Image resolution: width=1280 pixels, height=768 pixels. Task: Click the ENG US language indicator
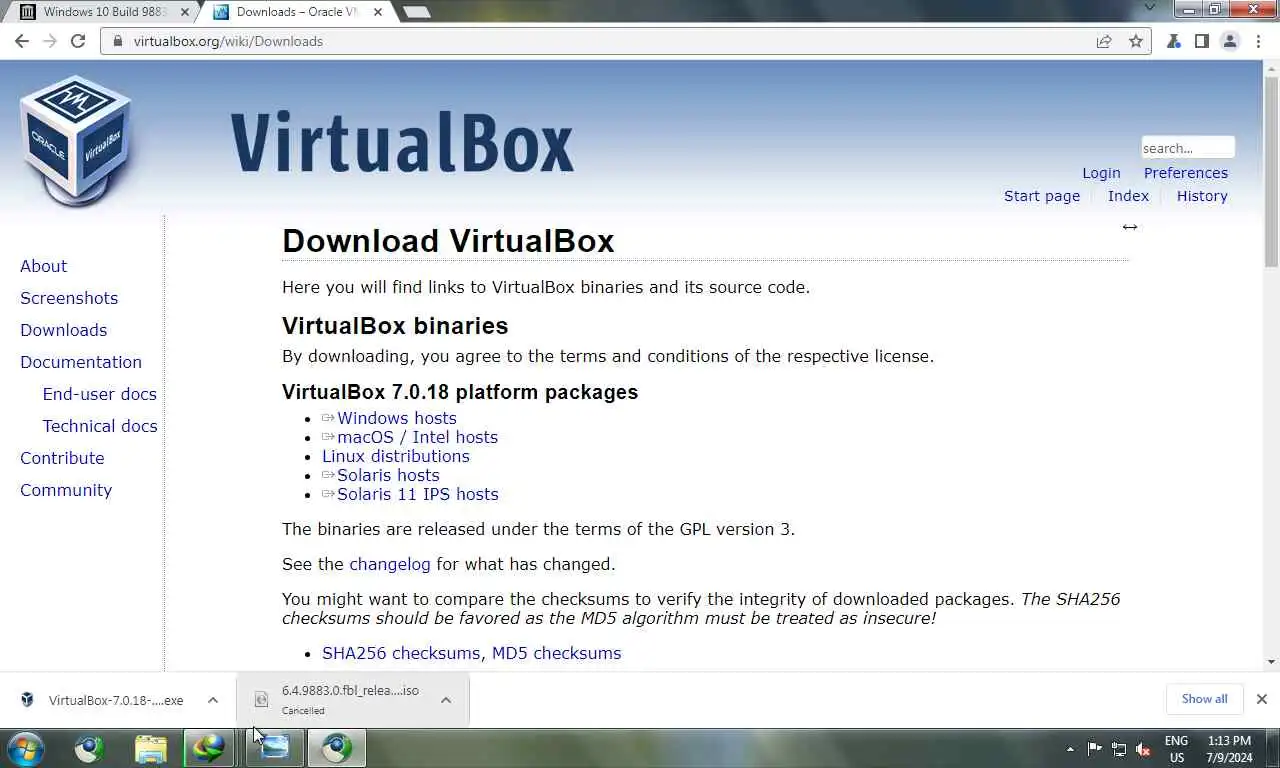[x=1176, y=749]
